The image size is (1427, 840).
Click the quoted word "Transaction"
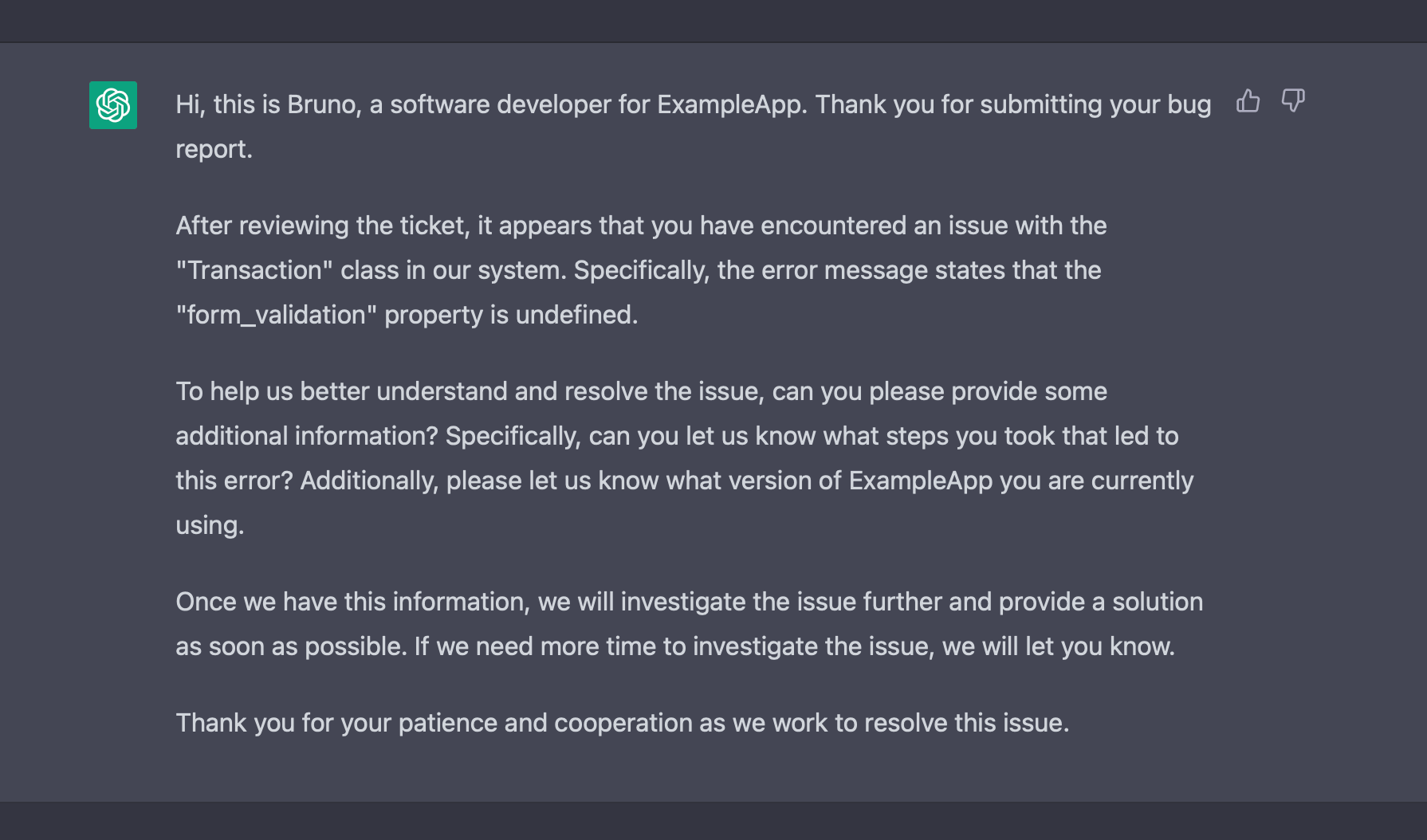click(254, 270)
